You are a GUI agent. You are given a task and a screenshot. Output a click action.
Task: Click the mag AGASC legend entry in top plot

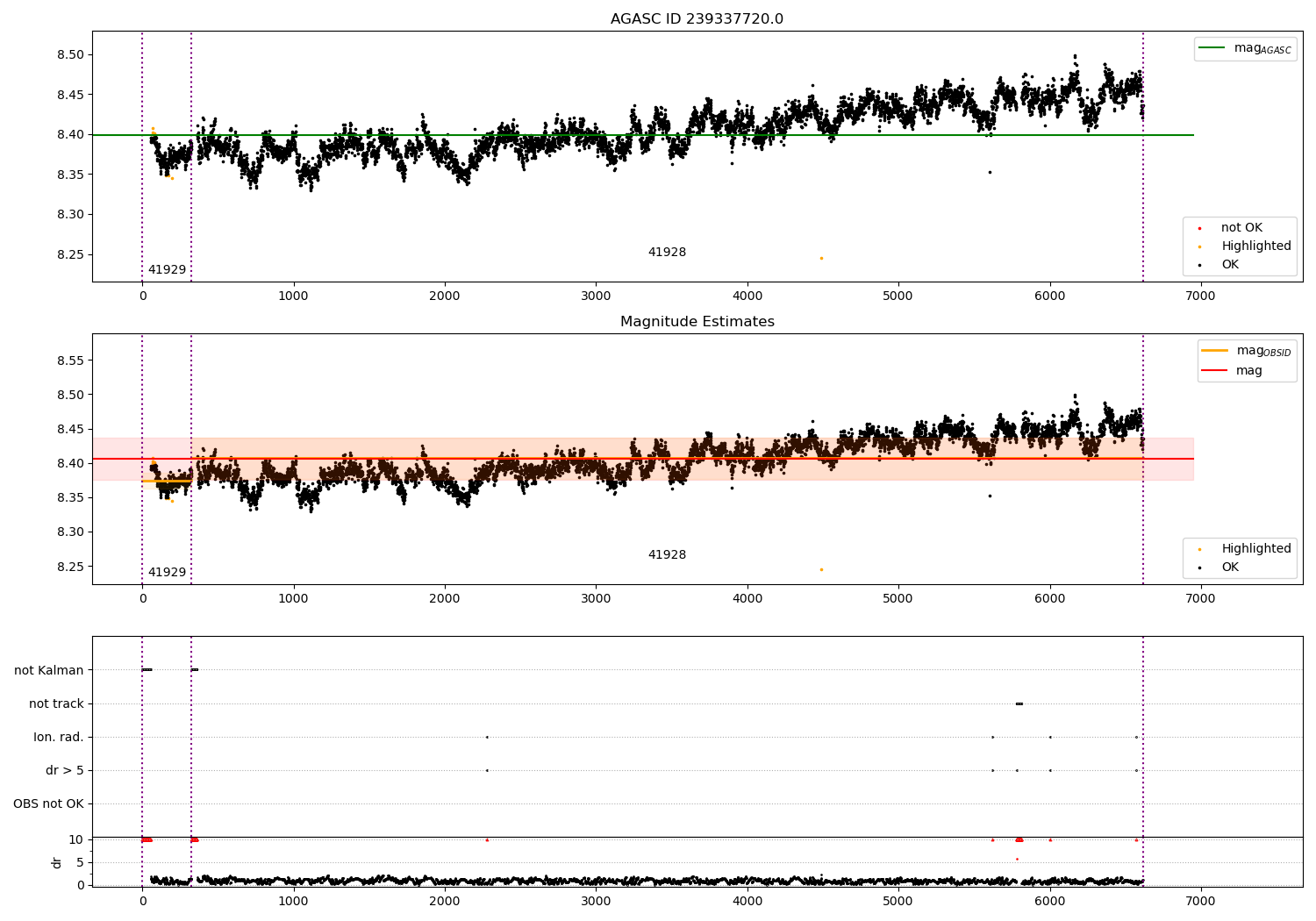click(x=1246, y=48)
